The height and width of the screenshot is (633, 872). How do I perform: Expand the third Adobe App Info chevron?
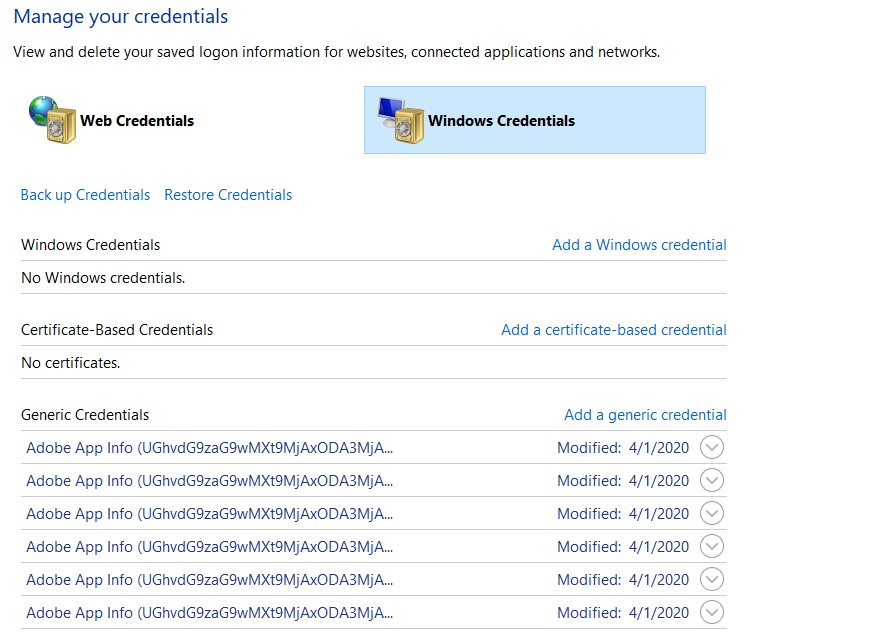712,514
